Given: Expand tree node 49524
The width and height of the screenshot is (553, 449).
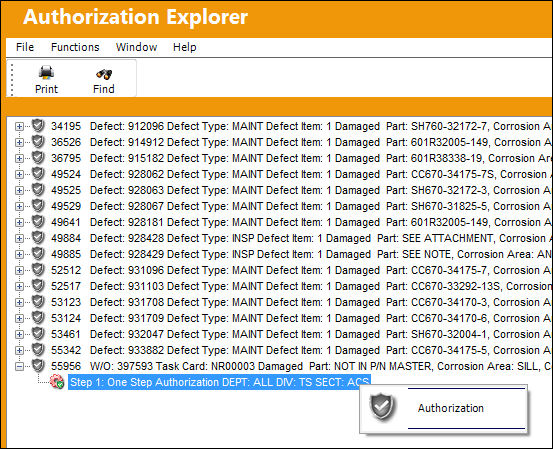Looking at the screenshot, I should click(x=19, y=174).
